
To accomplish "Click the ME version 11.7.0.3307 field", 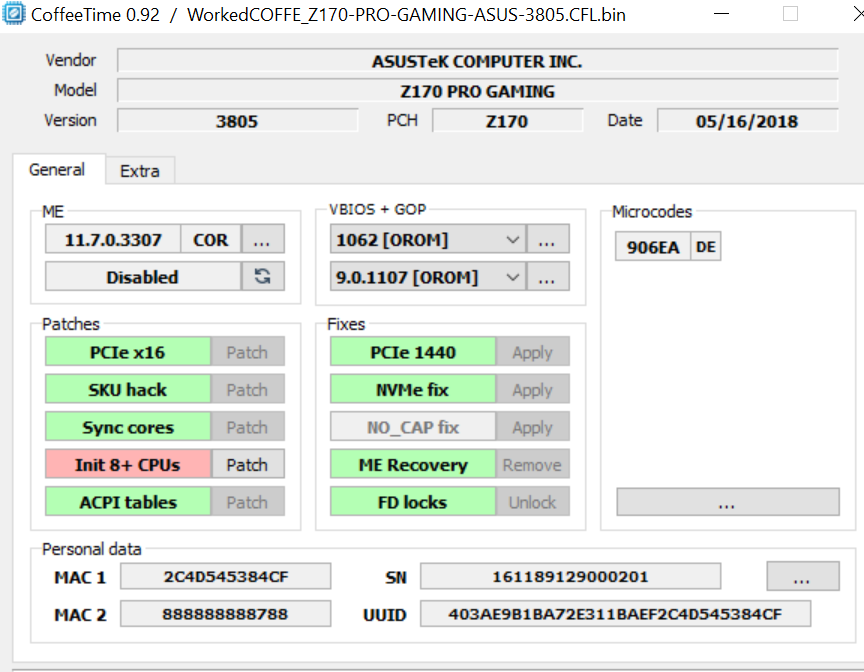I will pos(113,239).
